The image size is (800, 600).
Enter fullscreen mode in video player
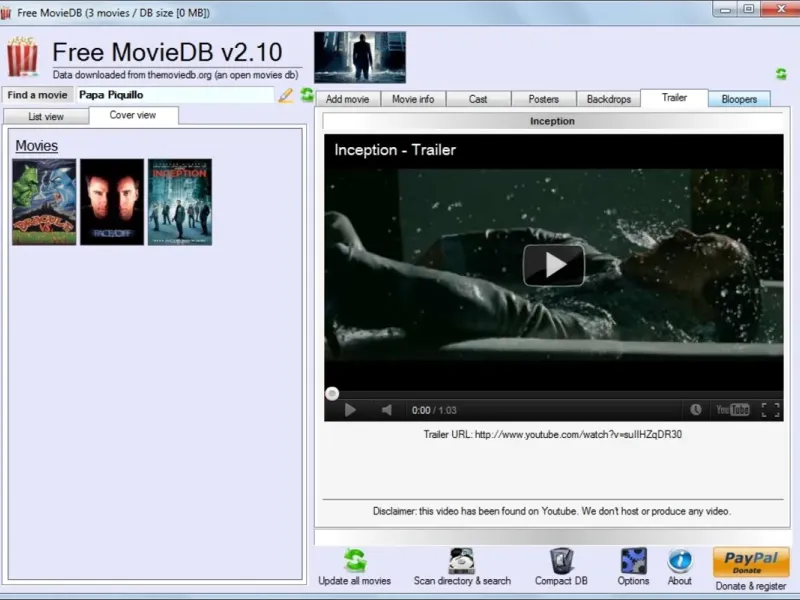[x=770, y=410]
